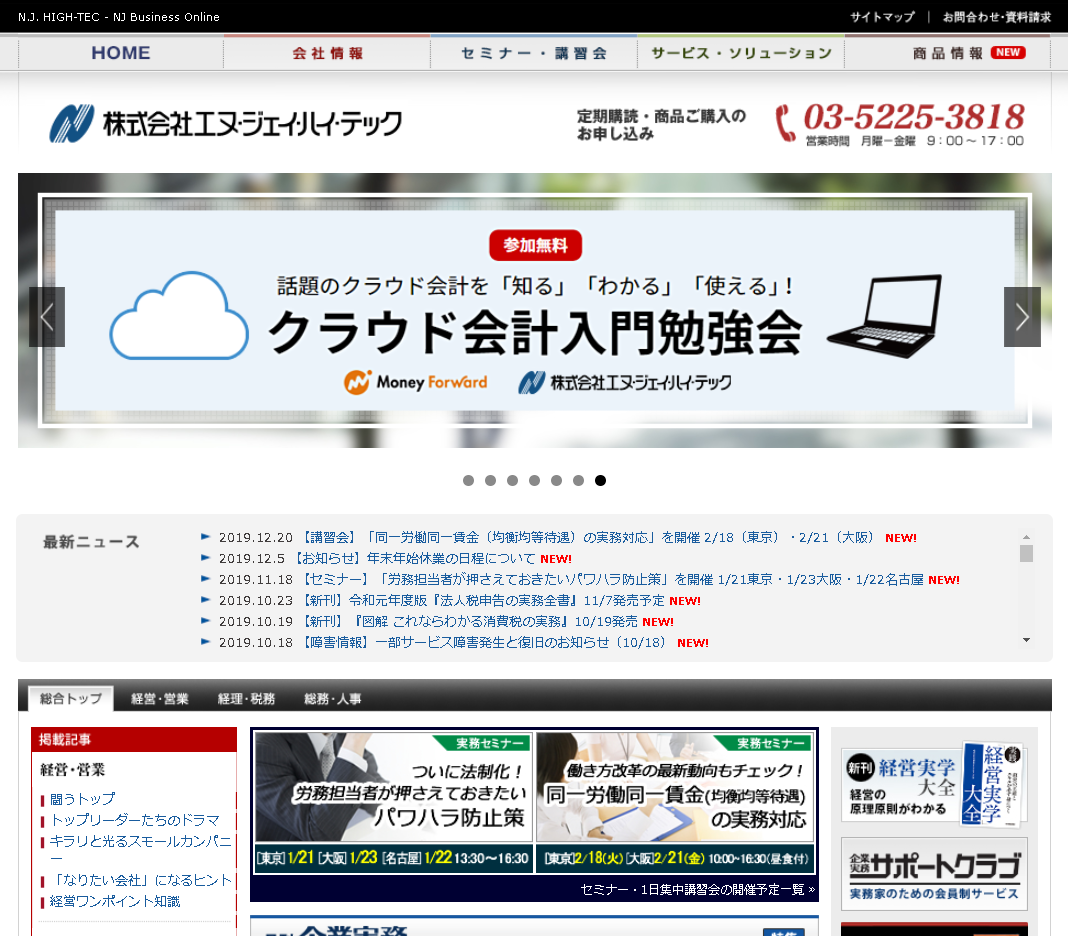Switch to the 総務・人事 tab
Screen dimensions: 1068x936
[x=333, y=698]
